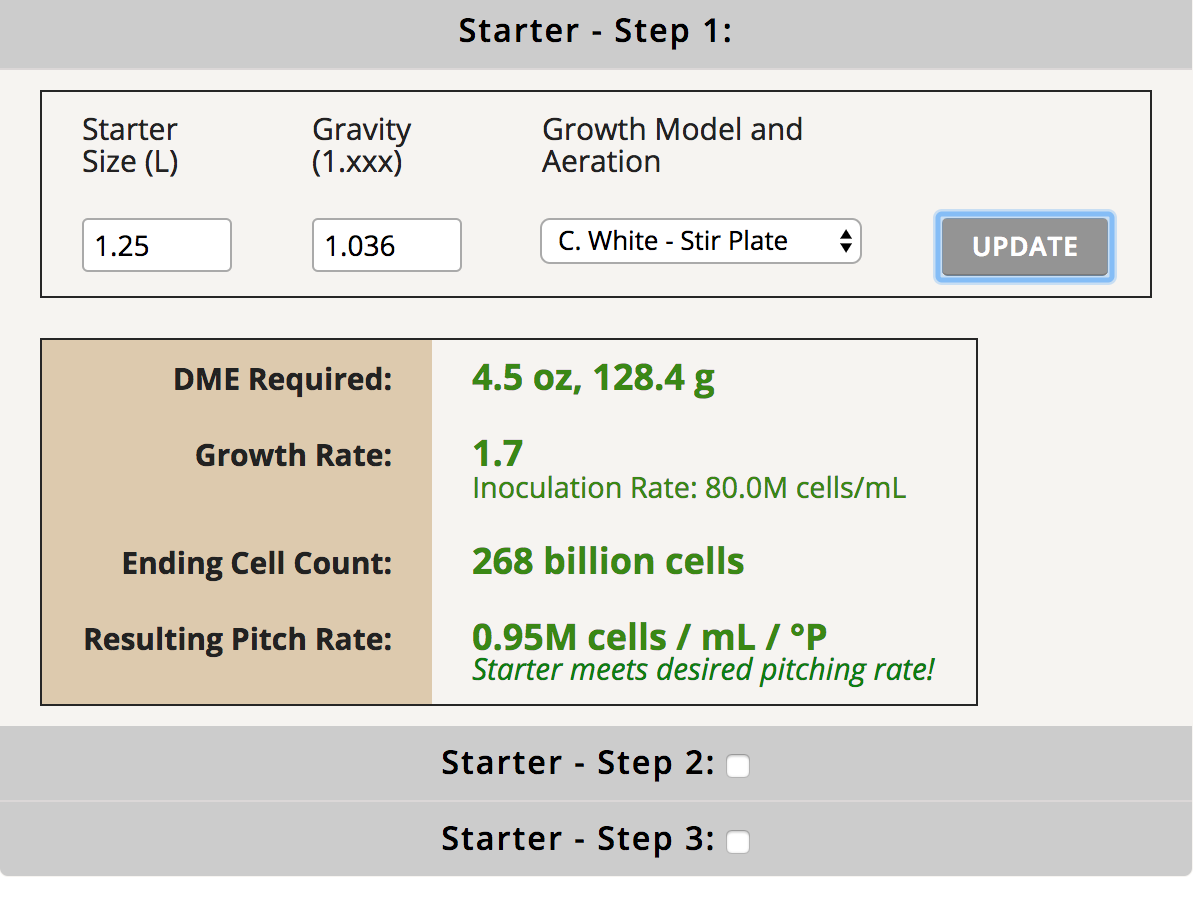Click the 0.95M cells pitch rate value
This screenshot has width=1204, height=916.
point(649,637)
